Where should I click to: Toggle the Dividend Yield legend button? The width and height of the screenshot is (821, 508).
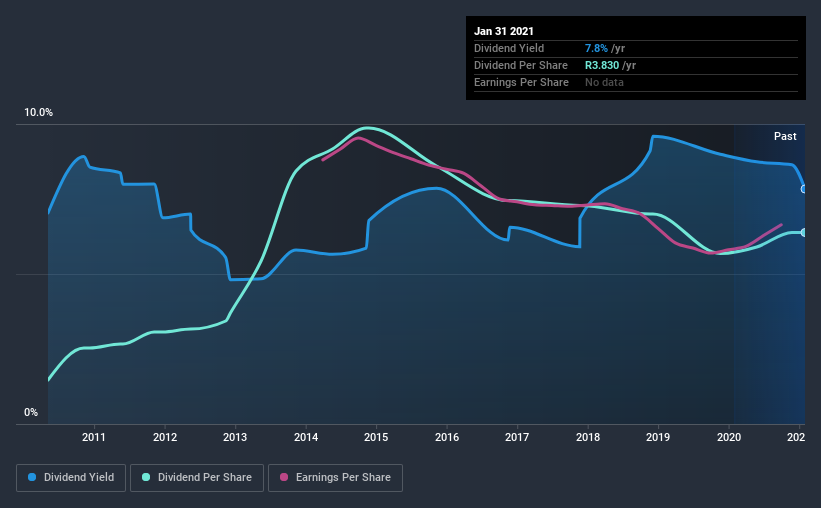[x=71, y=478]
